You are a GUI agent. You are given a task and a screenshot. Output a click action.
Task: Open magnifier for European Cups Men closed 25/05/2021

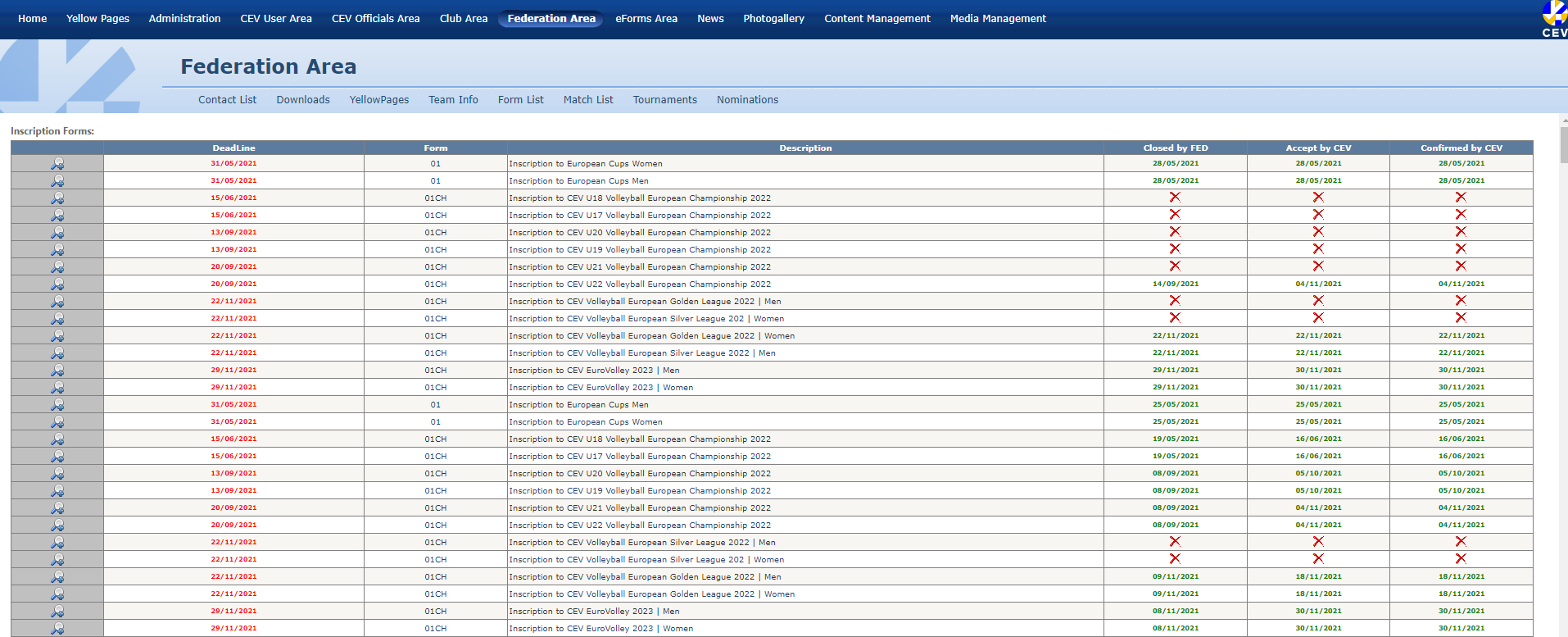[x=57, y=404]
